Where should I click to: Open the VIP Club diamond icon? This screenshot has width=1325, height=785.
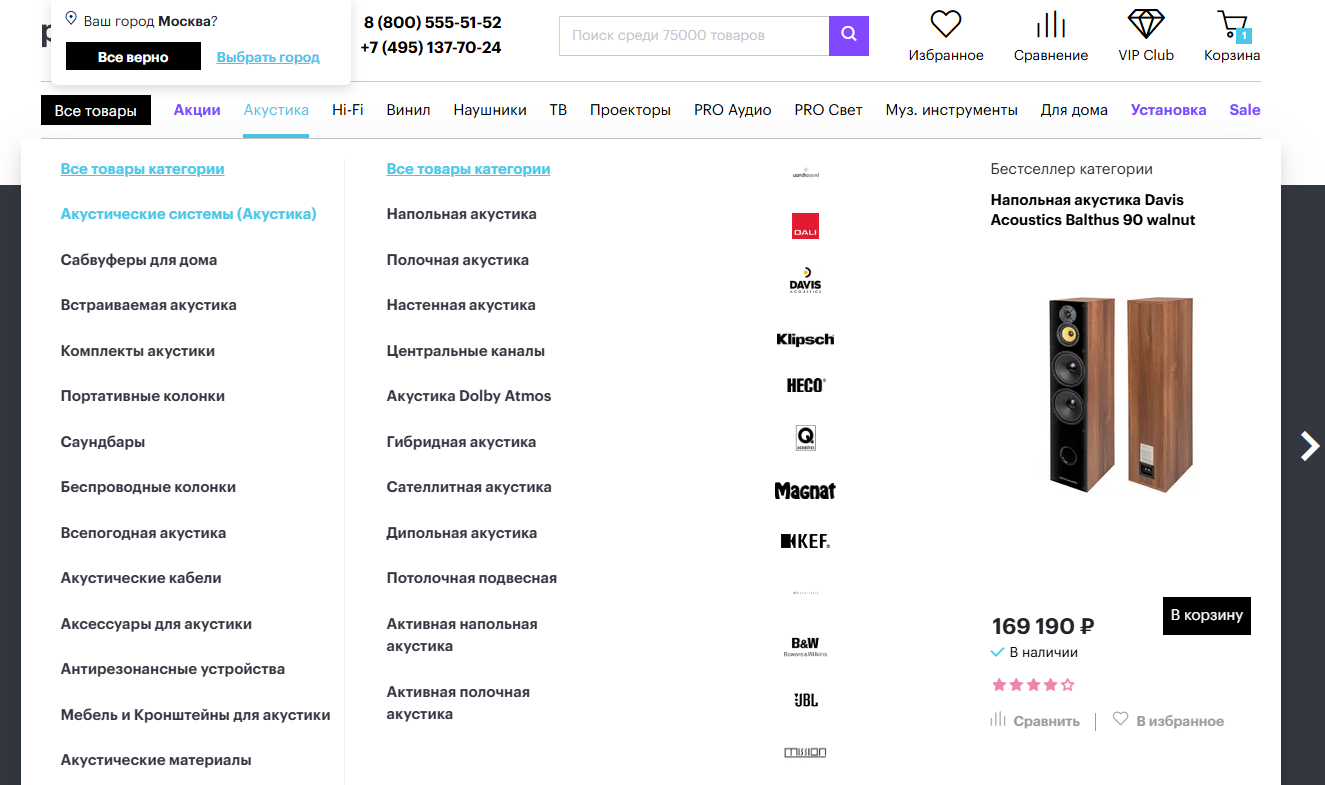(1146, 24)
